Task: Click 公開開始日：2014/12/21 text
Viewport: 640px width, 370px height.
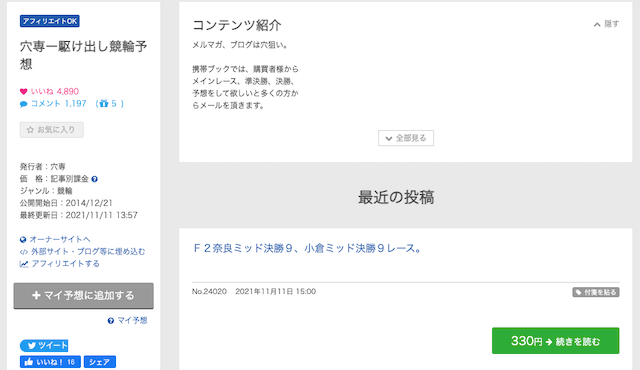Action: pos(66,203)
